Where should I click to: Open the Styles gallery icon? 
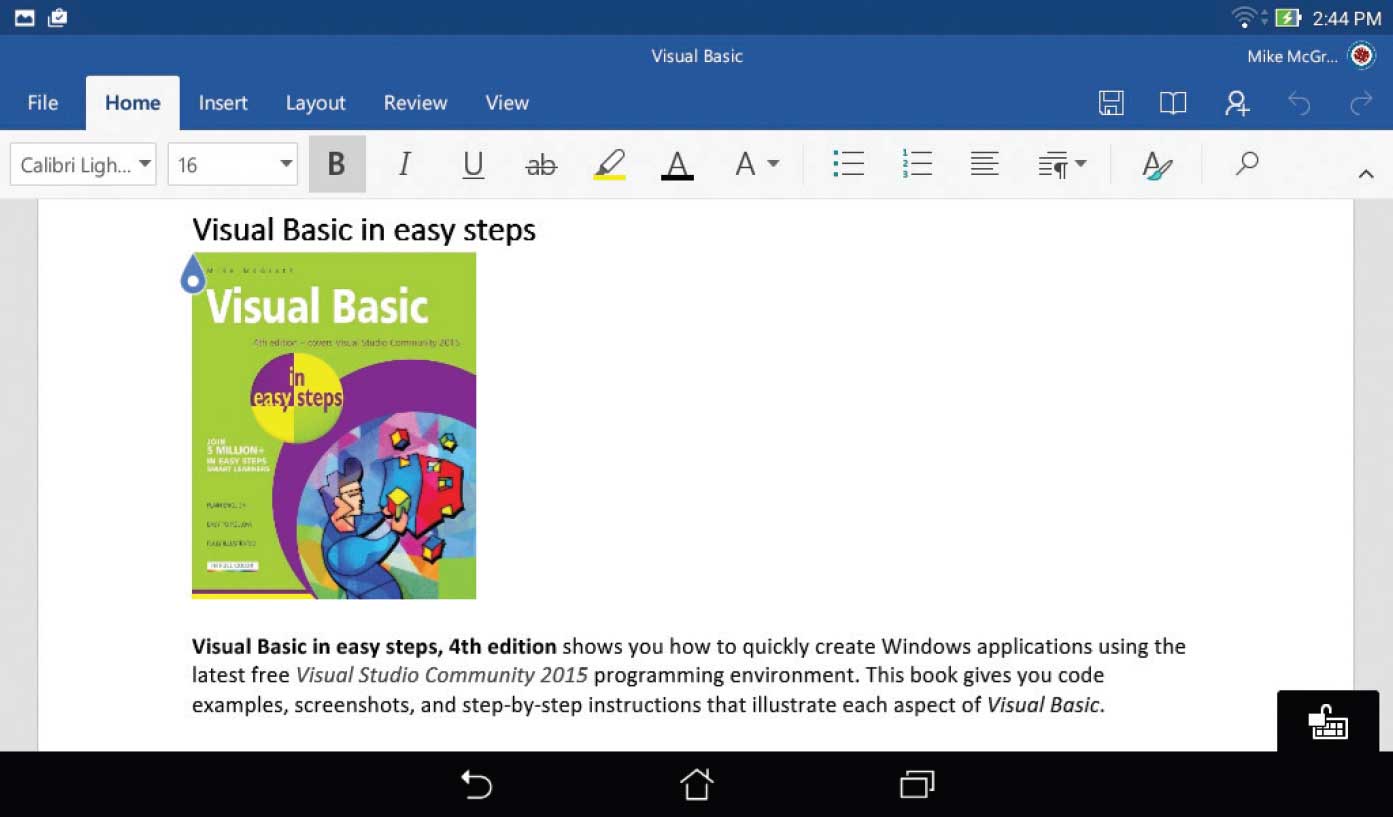pos(1157,165)
